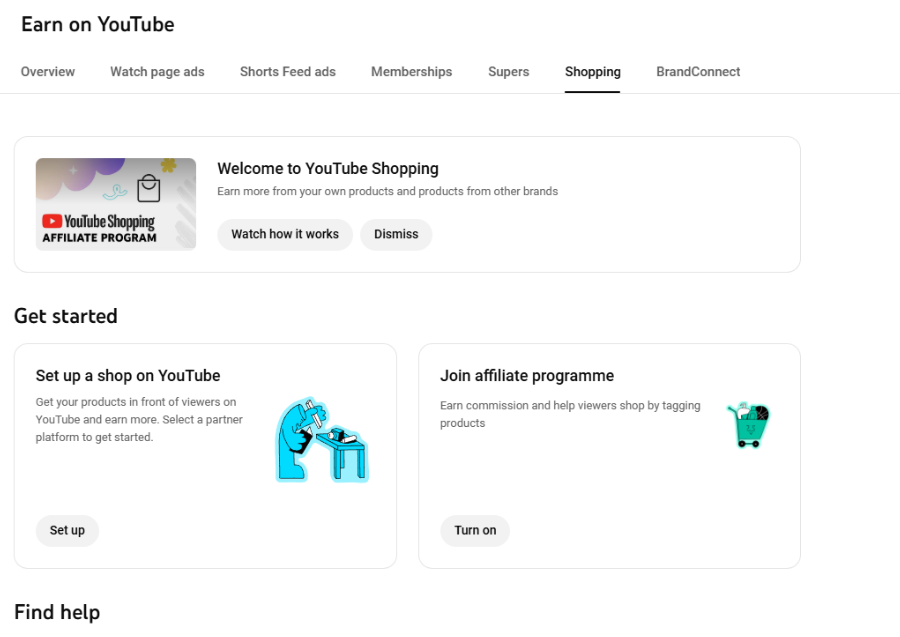The width and height of the screenshot is (900, 637).
Task: Click Watch how it works button
Action: 285,234
